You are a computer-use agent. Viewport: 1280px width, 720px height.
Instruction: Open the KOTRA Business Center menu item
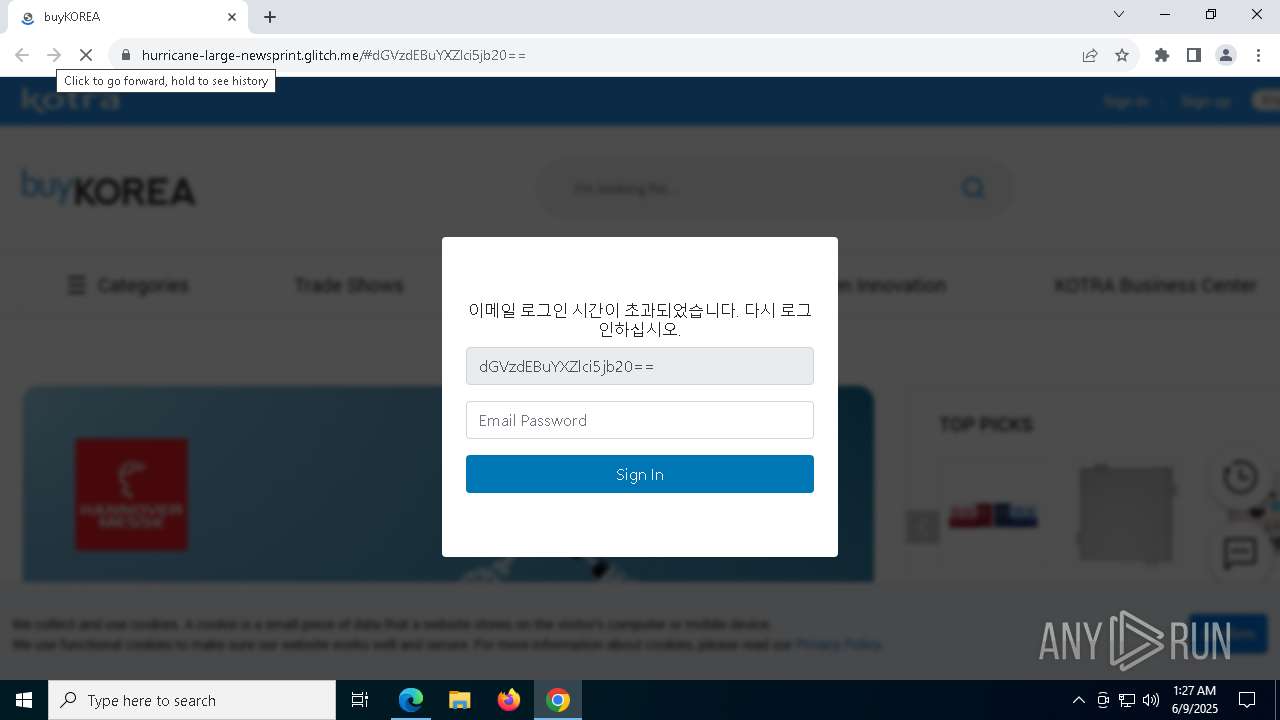(x=1155, y=286)
